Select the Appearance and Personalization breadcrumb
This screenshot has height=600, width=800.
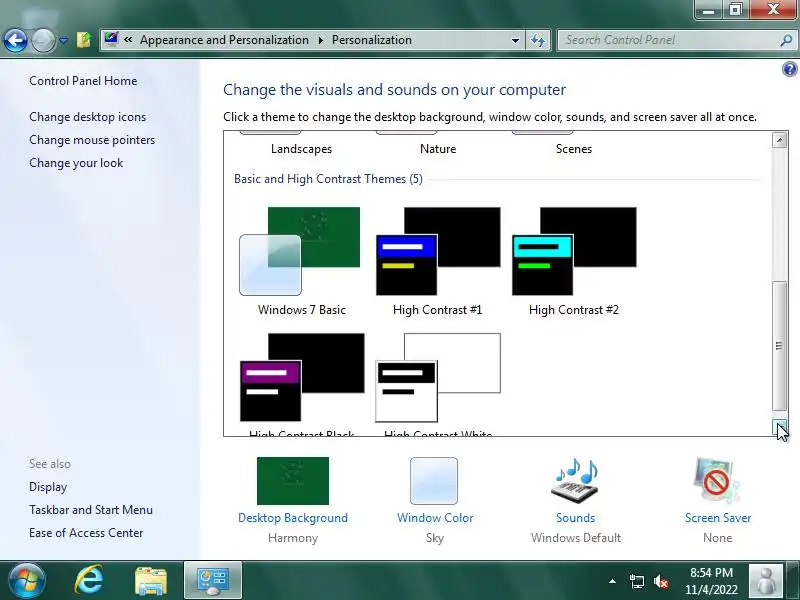(224, 40)
